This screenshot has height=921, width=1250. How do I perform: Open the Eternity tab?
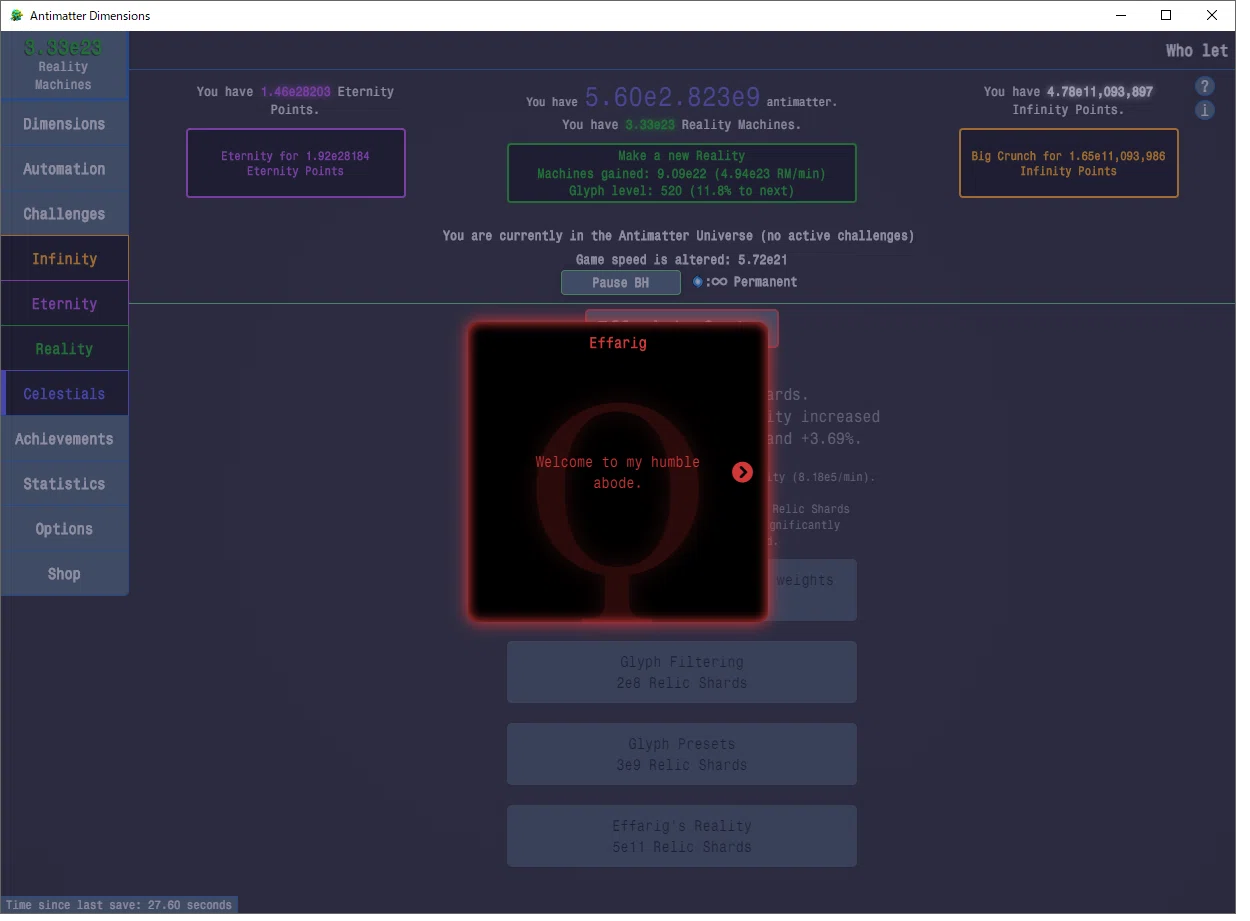point(64,304)
